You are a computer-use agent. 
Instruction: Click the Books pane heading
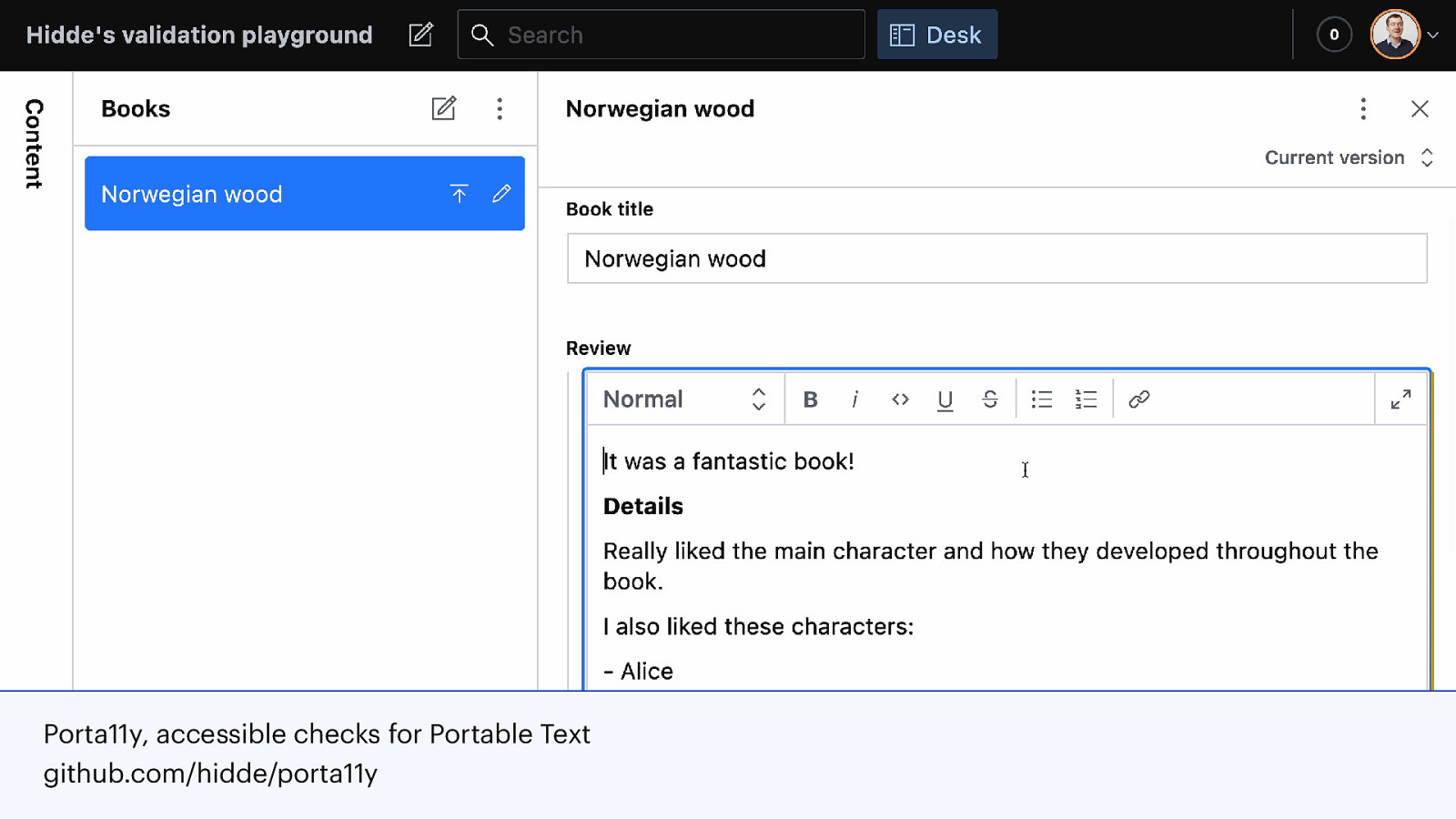[136, 109]
